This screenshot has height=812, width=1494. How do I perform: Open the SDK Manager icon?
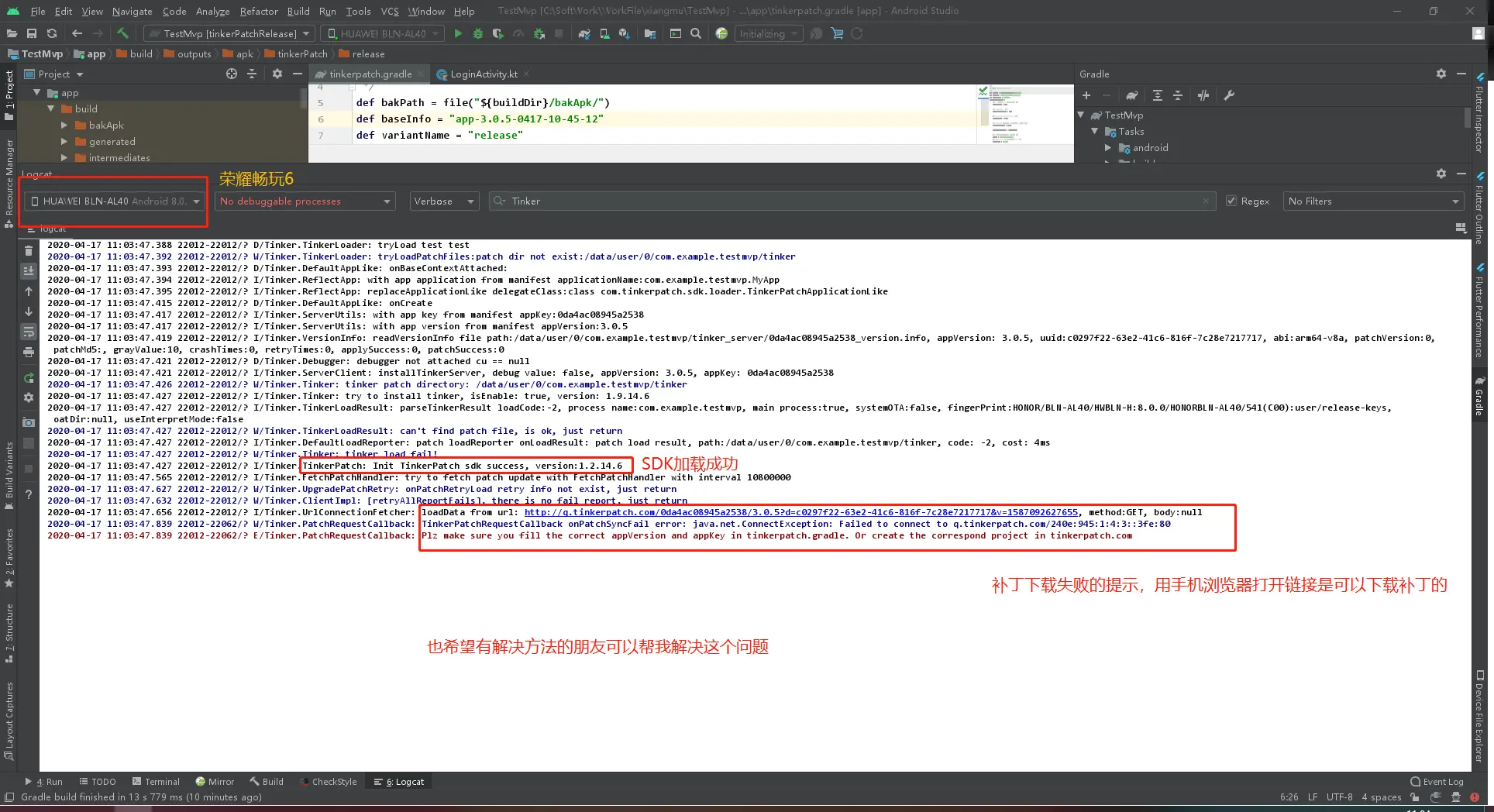click(624, 33)
